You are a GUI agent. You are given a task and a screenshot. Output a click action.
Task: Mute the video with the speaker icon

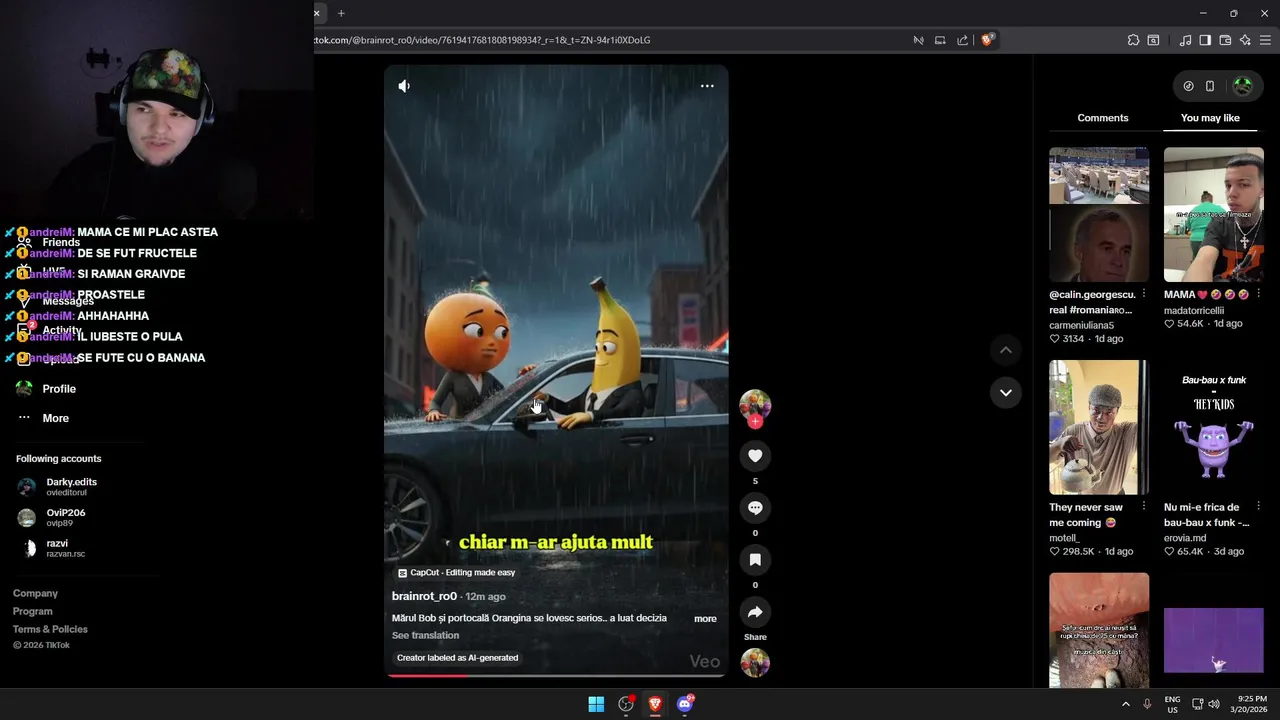pos(404,86)
